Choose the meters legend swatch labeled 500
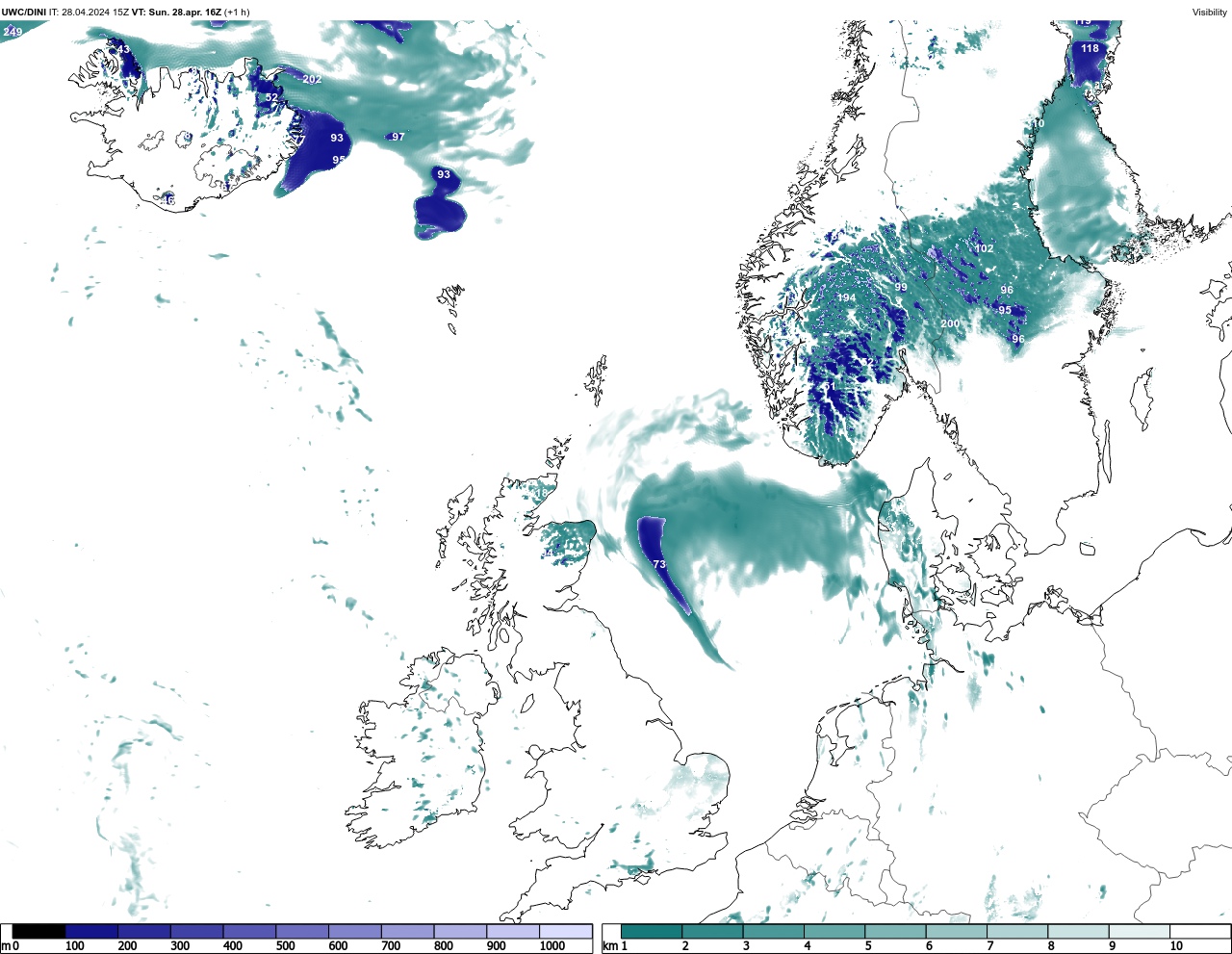Viewport: 1232px width, 954px height. (302, 931)
